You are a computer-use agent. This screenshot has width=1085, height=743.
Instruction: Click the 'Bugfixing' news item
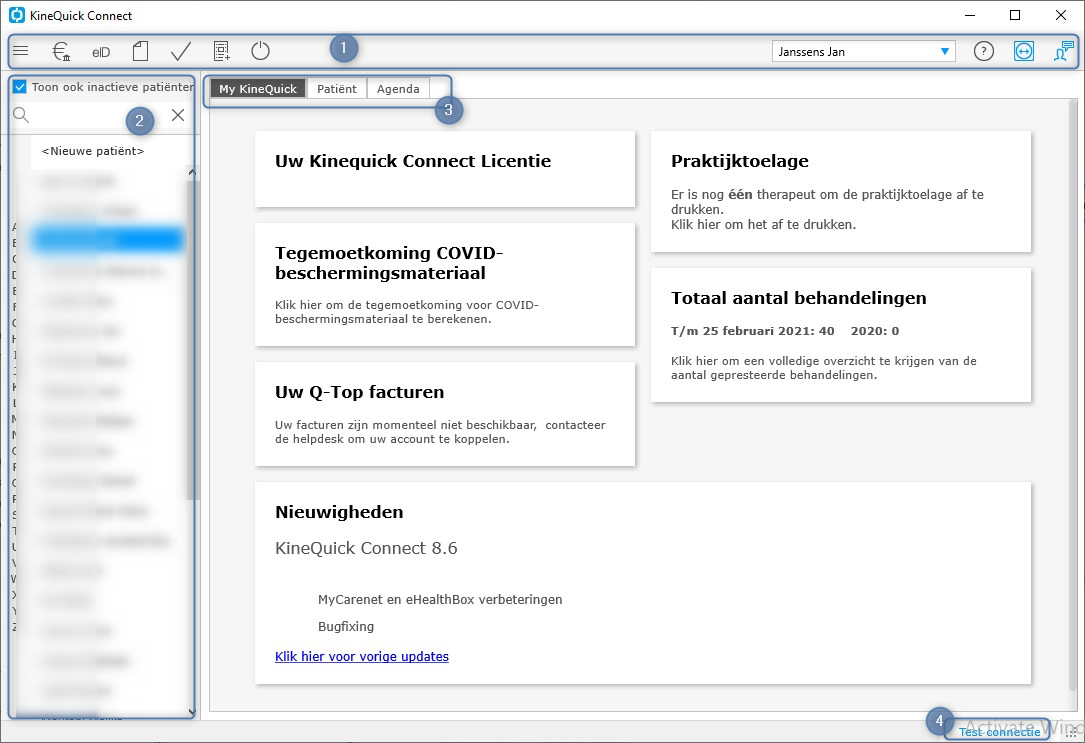pos(346,627)
